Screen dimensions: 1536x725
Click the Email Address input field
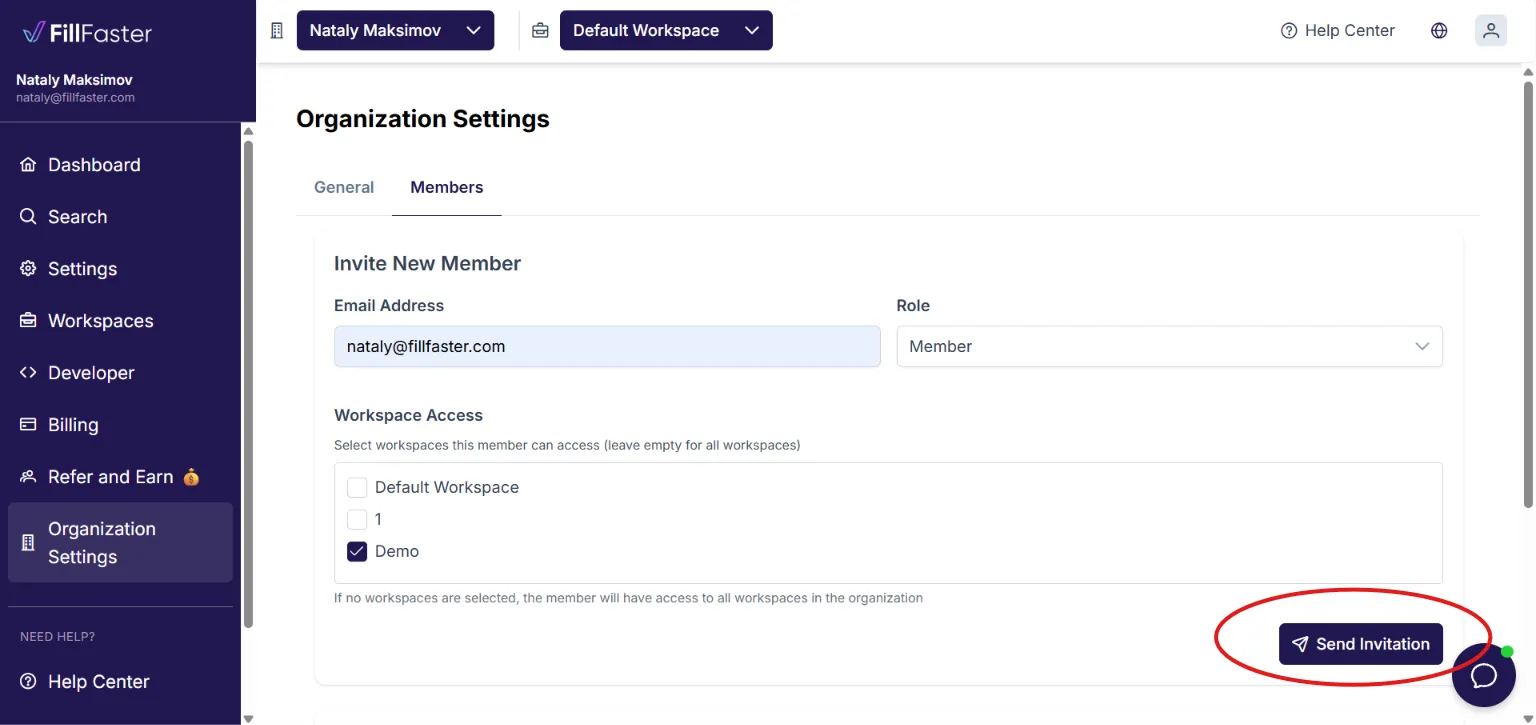607,347
